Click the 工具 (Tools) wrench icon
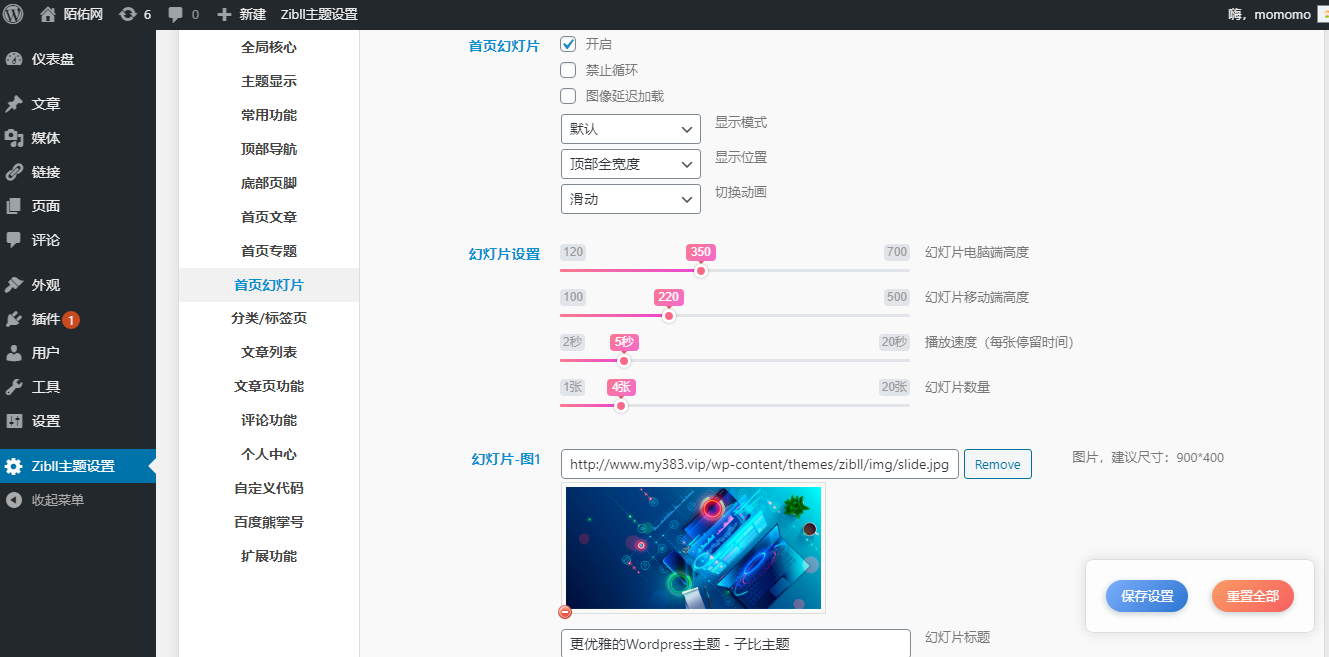This screenshot has height=657, width=1329. 25,386
